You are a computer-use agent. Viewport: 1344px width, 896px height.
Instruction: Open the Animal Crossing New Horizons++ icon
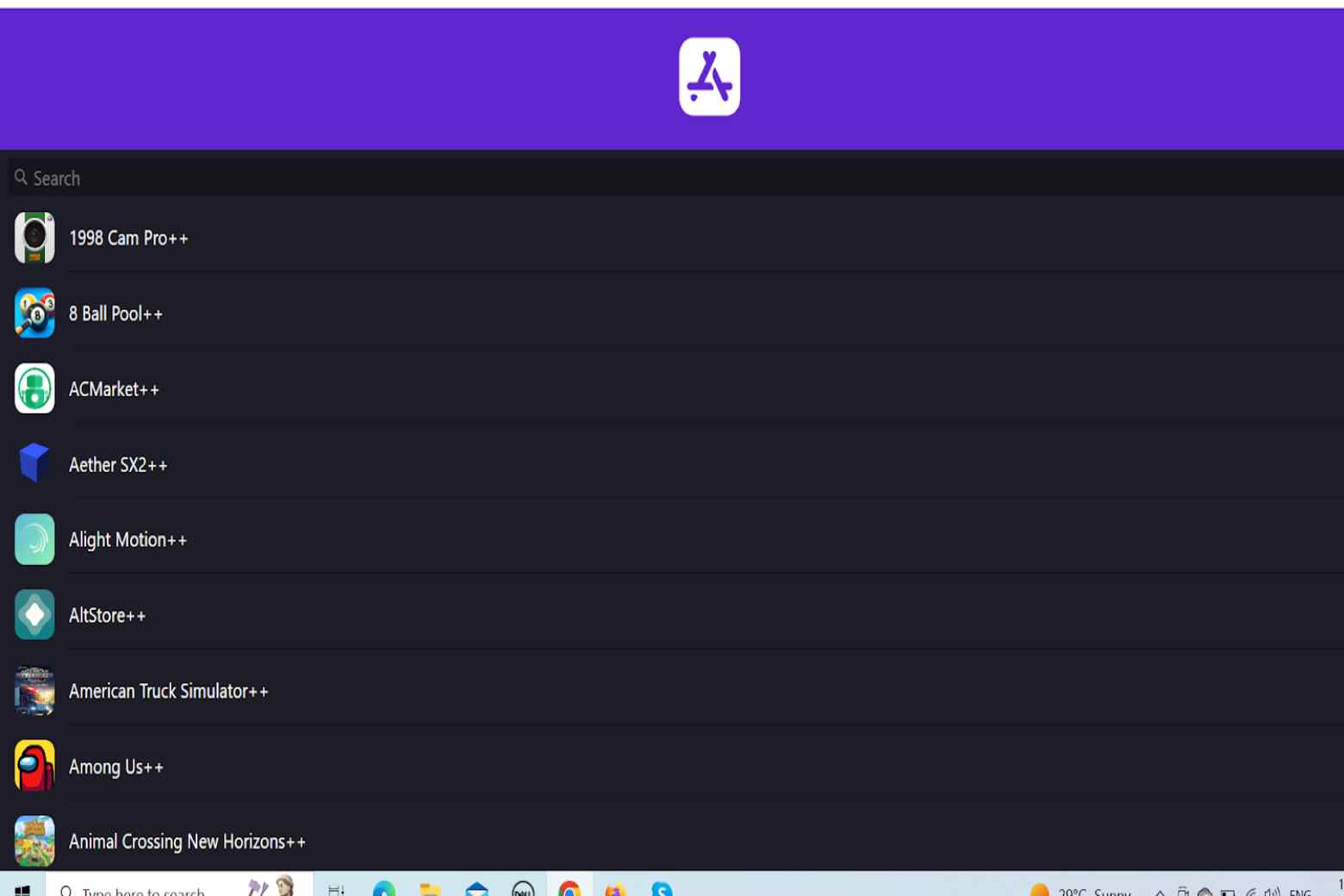34,841
